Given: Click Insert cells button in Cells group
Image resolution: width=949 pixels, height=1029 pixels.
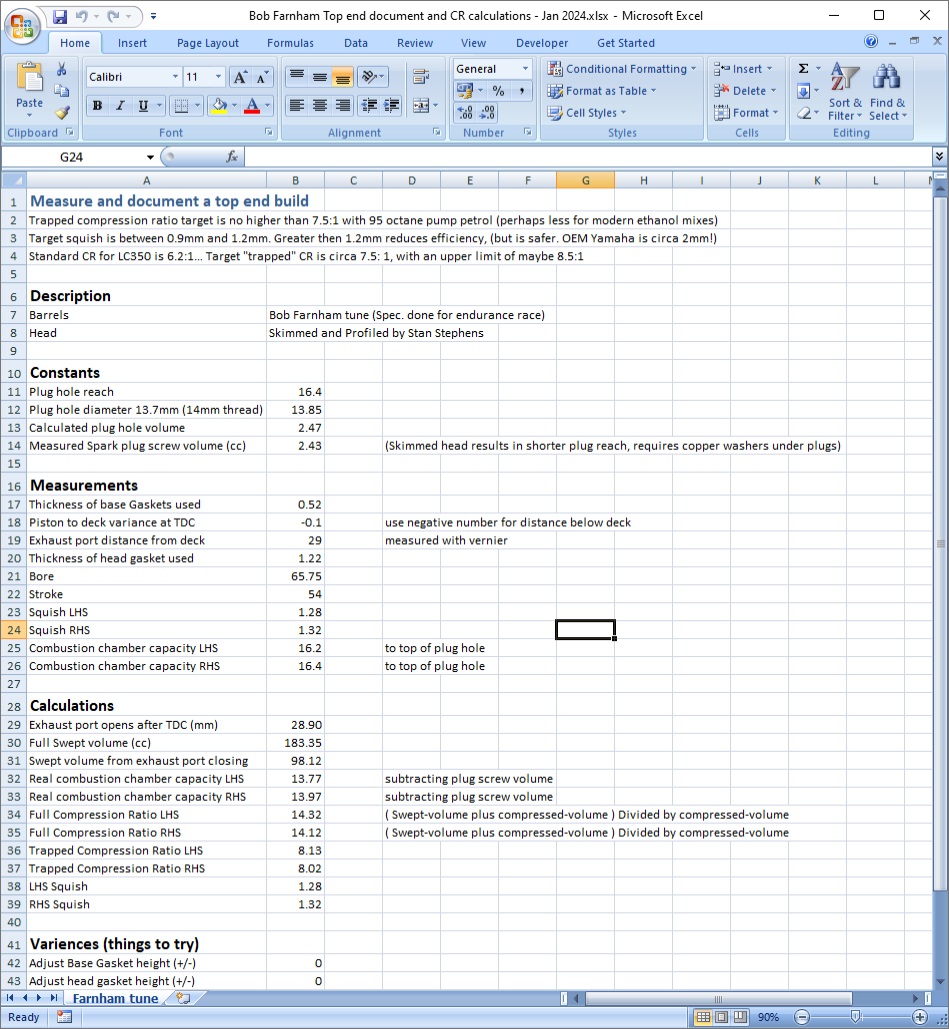Looking at the screenshot, I should pyautogui.click(x=743, y=69).
